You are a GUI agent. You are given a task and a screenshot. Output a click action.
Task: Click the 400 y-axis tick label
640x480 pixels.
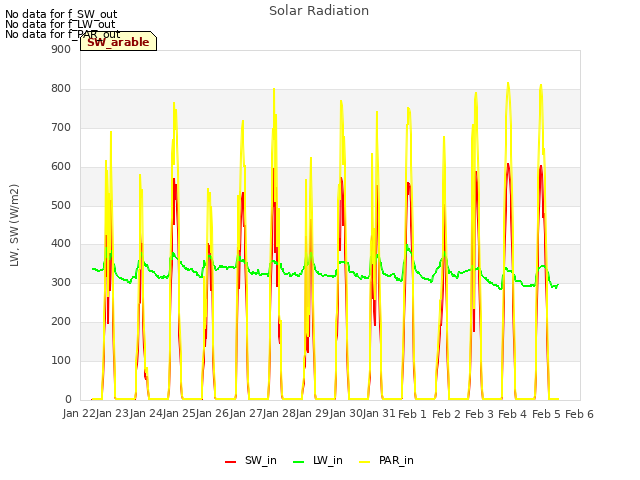pyautogui.click(x=61, y=244)
